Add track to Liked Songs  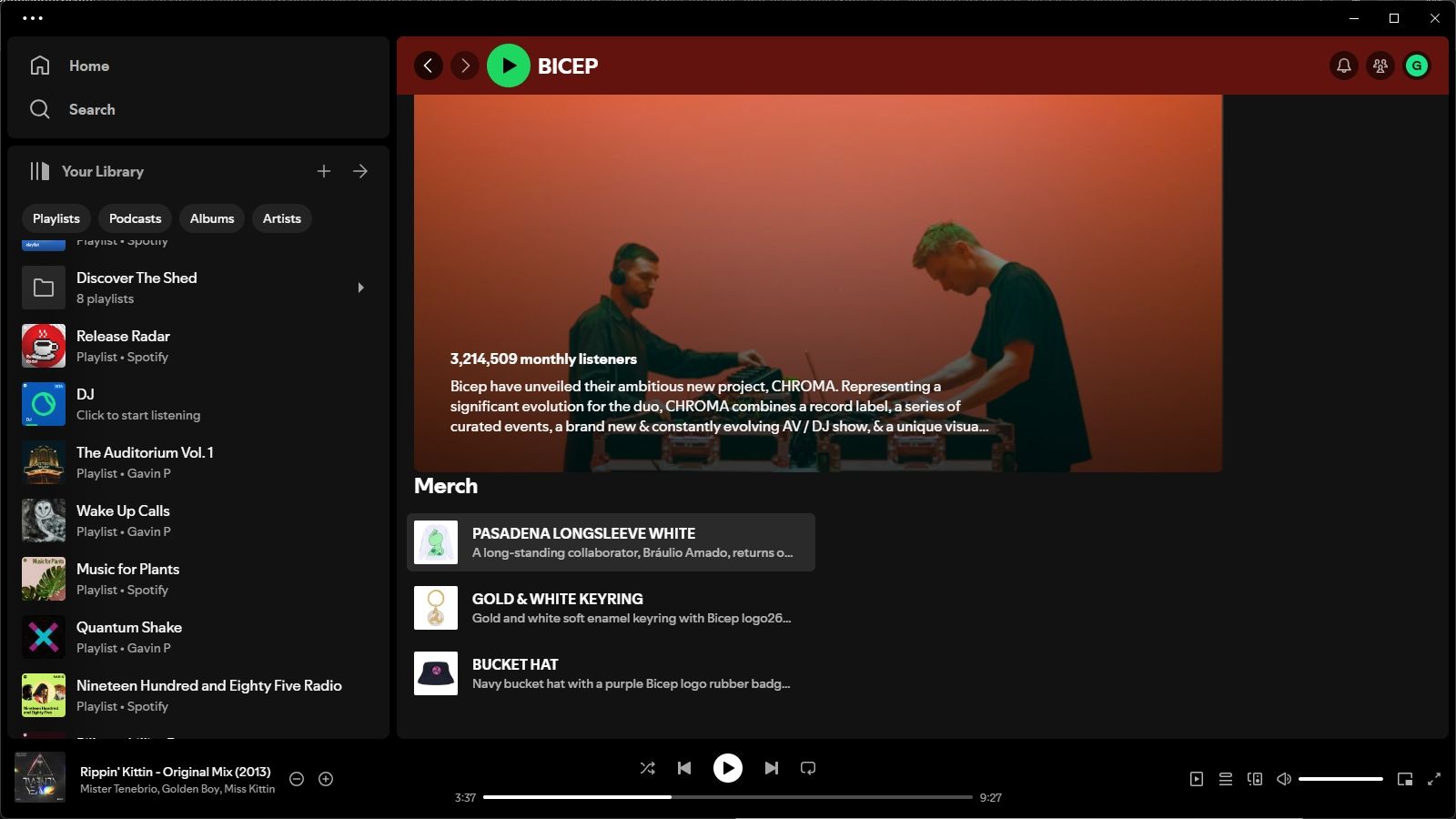[326, 779]
